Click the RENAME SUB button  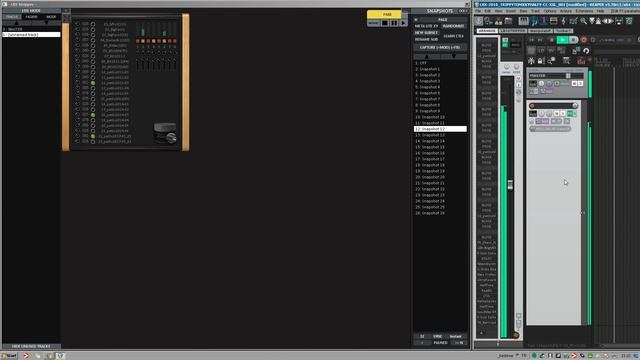tap(426, 39)
